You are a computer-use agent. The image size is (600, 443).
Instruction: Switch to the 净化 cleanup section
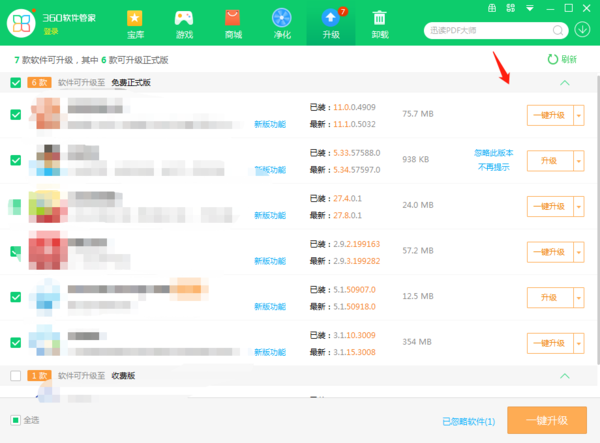point(282,24)
